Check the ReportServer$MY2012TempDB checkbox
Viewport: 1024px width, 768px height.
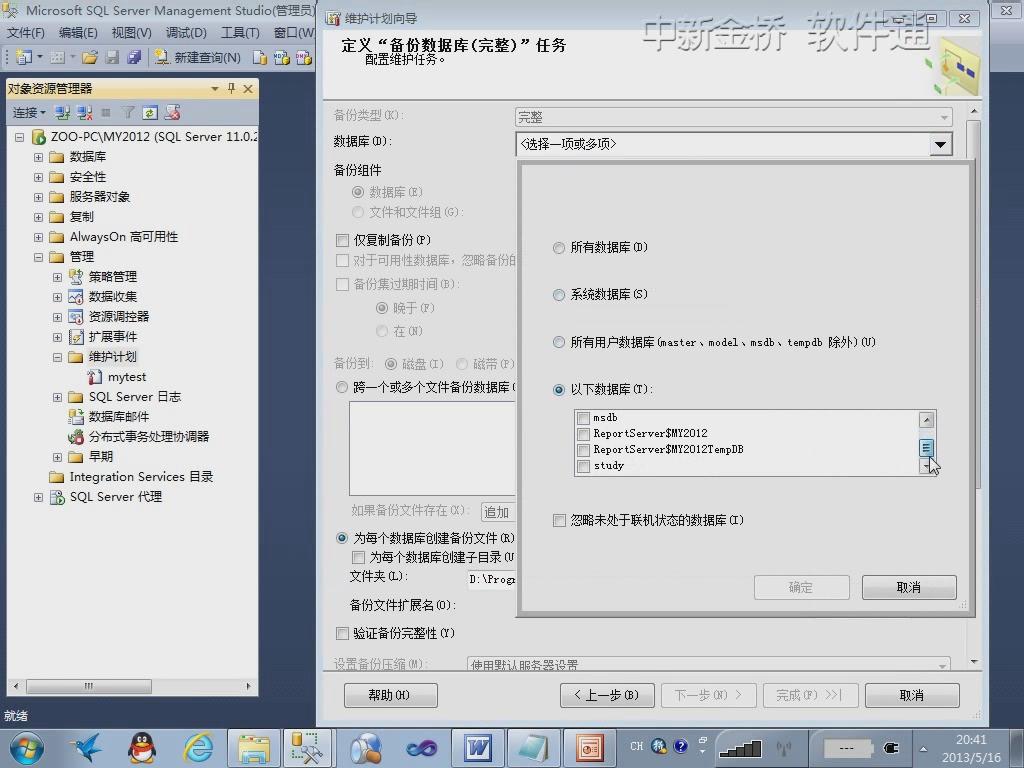click(x=584, y=450)
